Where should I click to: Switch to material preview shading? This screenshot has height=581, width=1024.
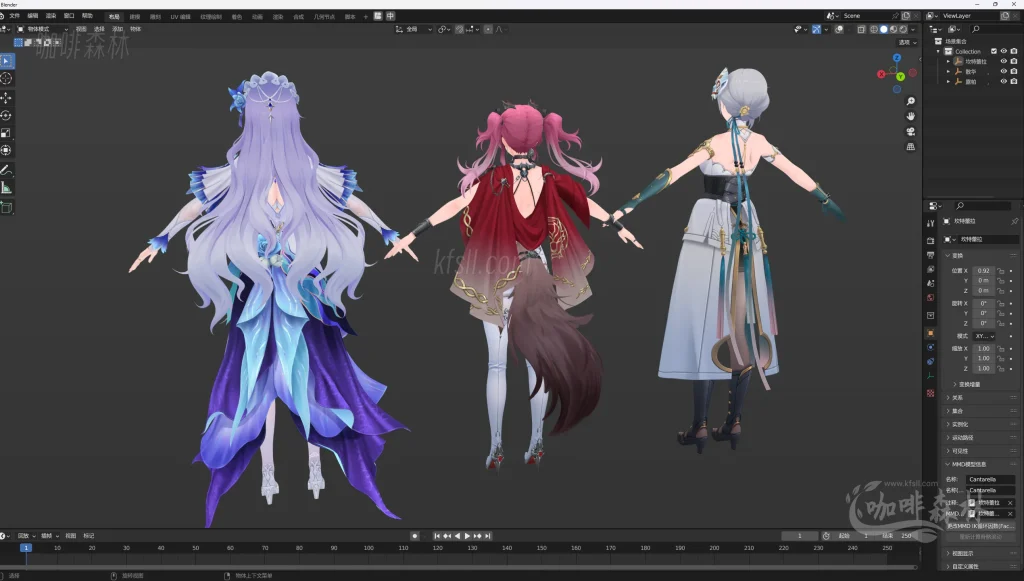[x=893, y=29]
